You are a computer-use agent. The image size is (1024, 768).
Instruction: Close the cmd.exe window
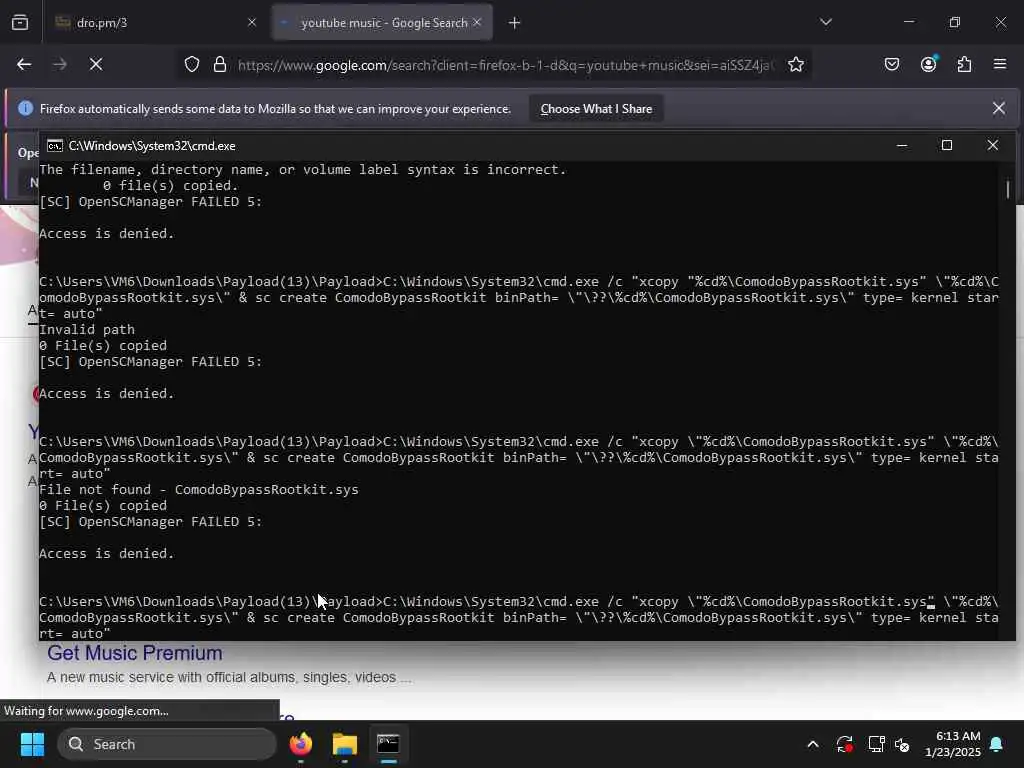(x=993, y=146)
